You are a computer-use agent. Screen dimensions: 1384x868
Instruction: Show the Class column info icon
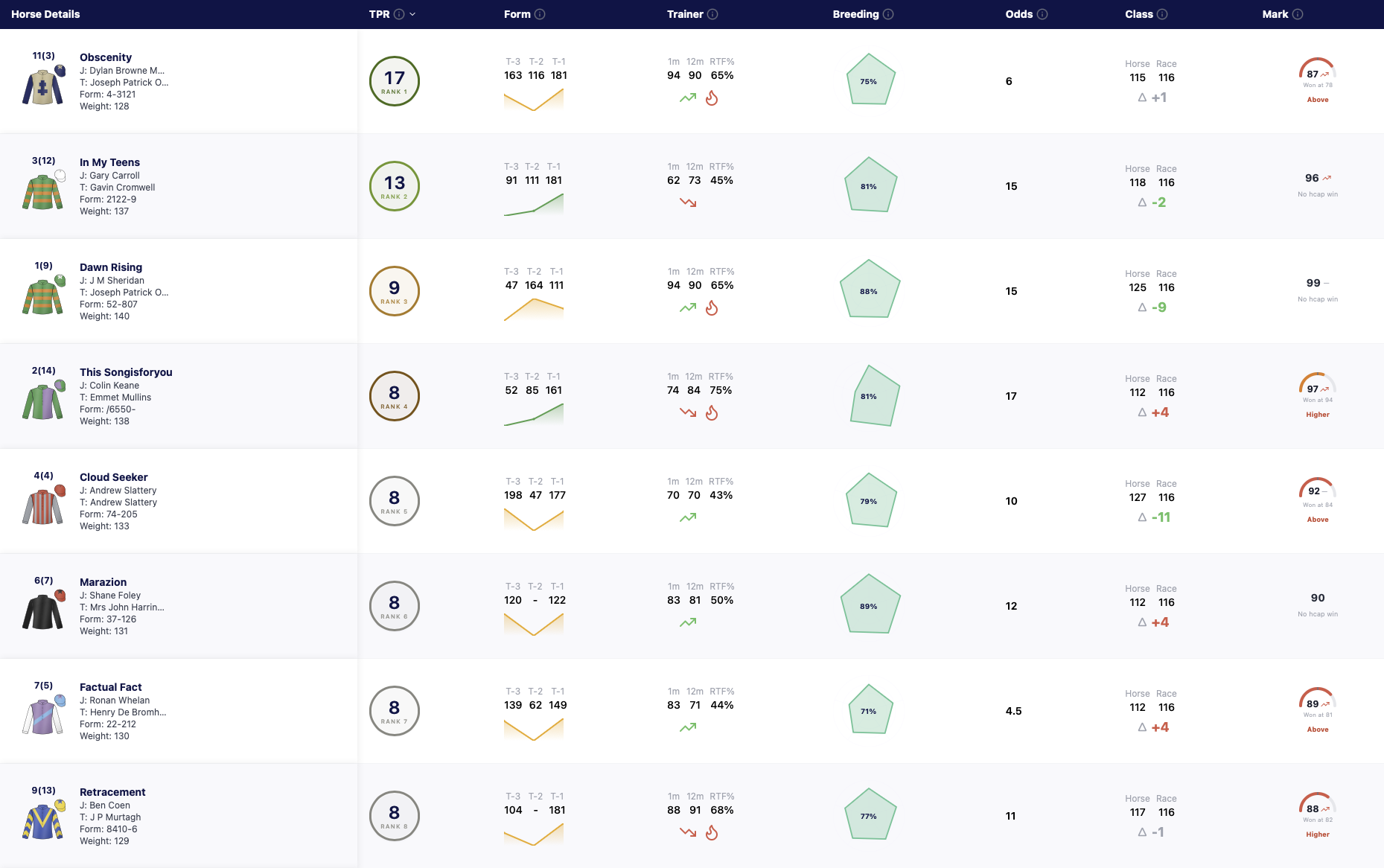(x=1162, y=14)
